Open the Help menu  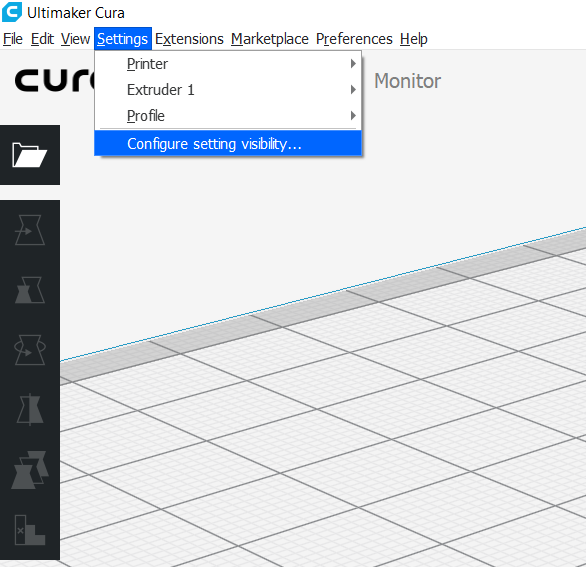coord(413,39)
